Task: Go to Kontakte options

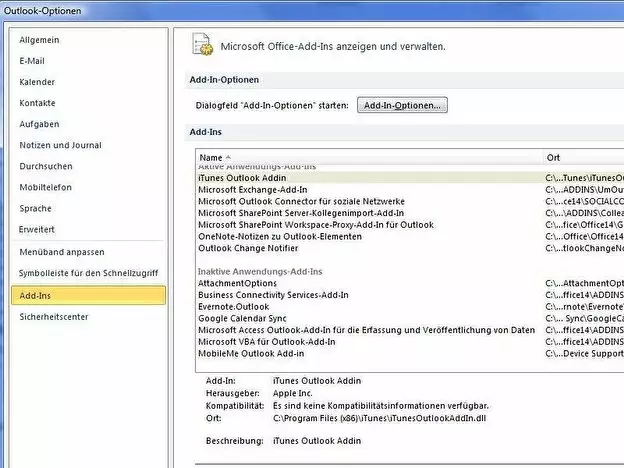Action: (37, 103)
